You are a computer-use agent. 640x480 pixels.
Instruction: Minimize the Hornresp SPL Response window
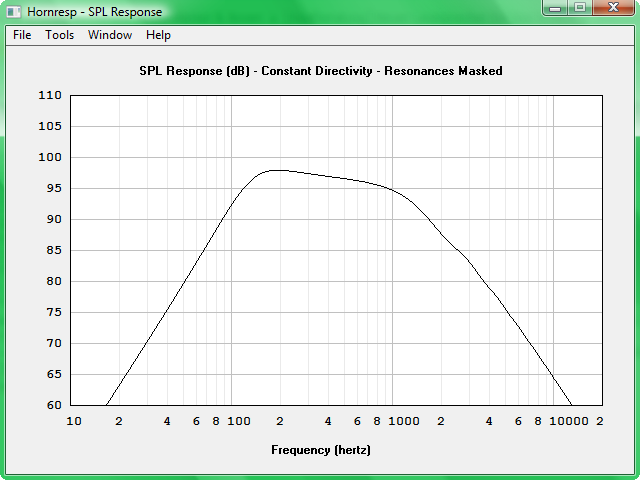[555, 8]
